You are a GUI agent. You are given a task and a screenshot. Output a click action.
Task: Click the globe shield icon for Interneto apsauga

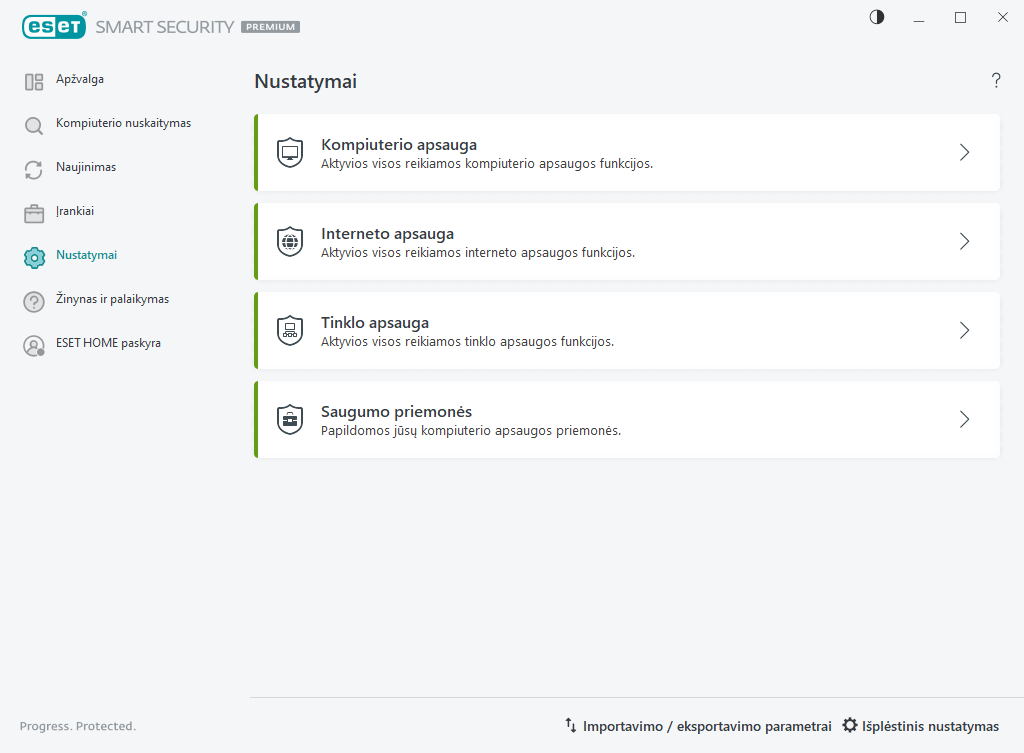(290, 242)
